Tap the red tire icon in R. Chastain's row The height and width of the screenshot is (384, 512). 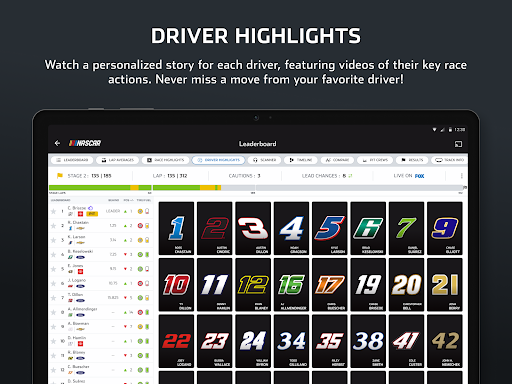pyautogui.click(x=140, y=226)
